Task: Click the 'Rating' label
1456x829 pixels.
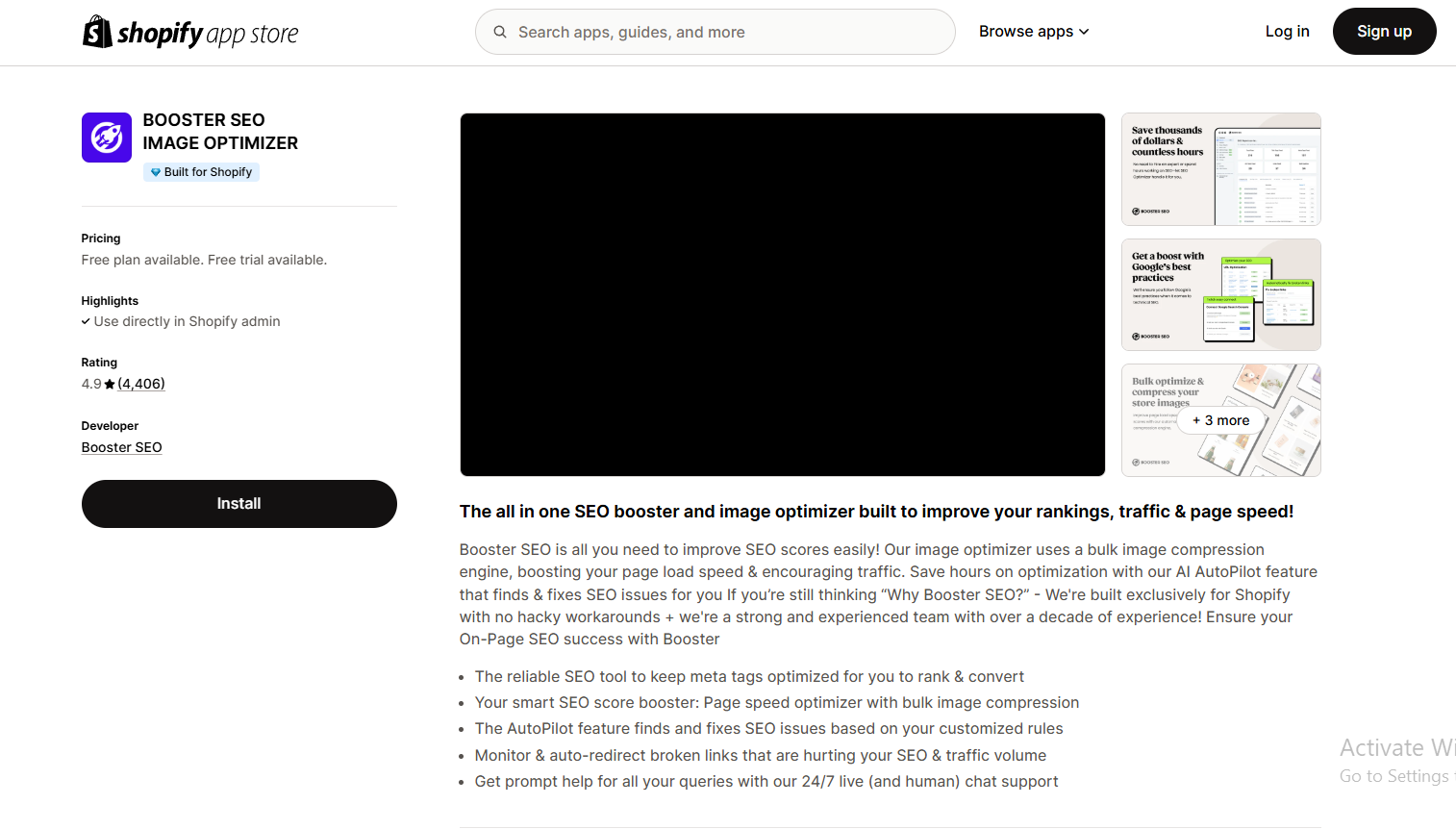Action: tap(99, 363)
